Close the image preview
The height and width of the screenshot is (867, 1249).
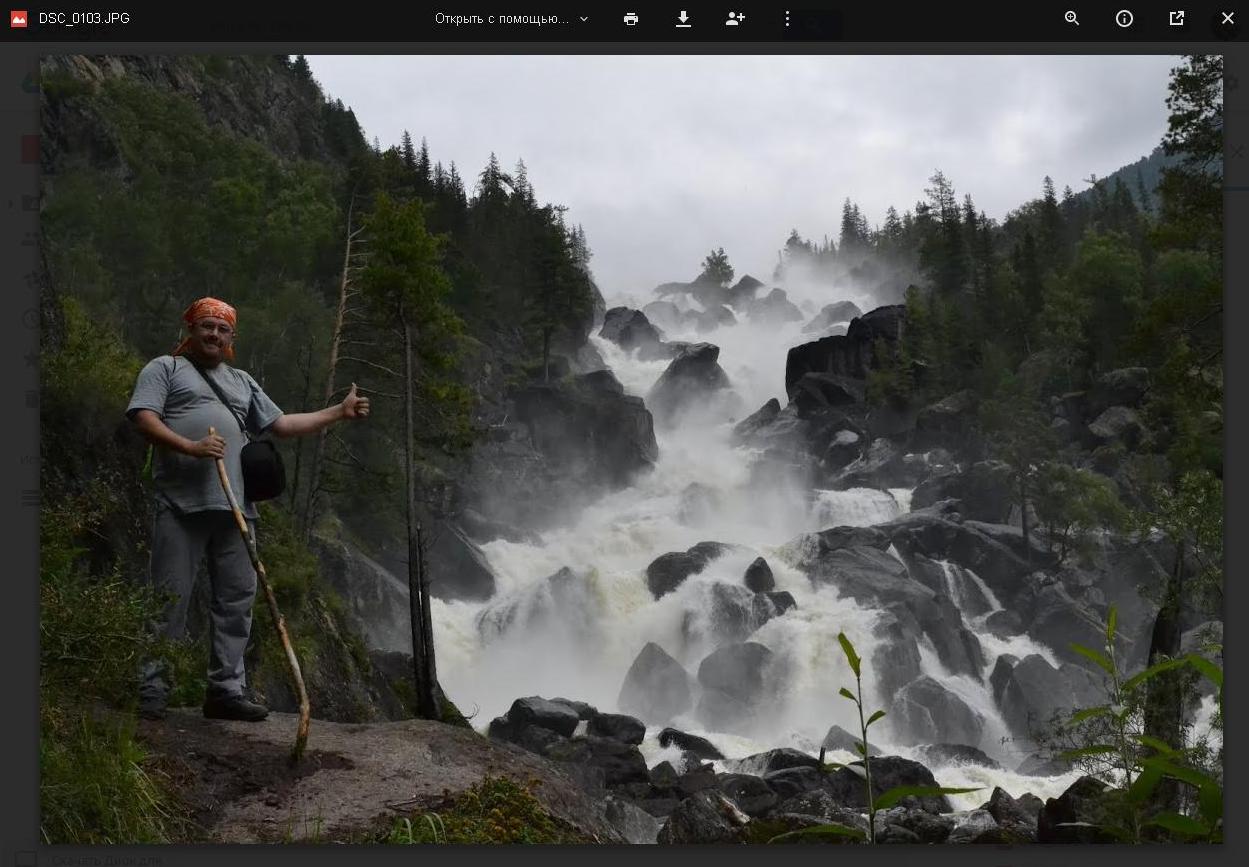1228,19
